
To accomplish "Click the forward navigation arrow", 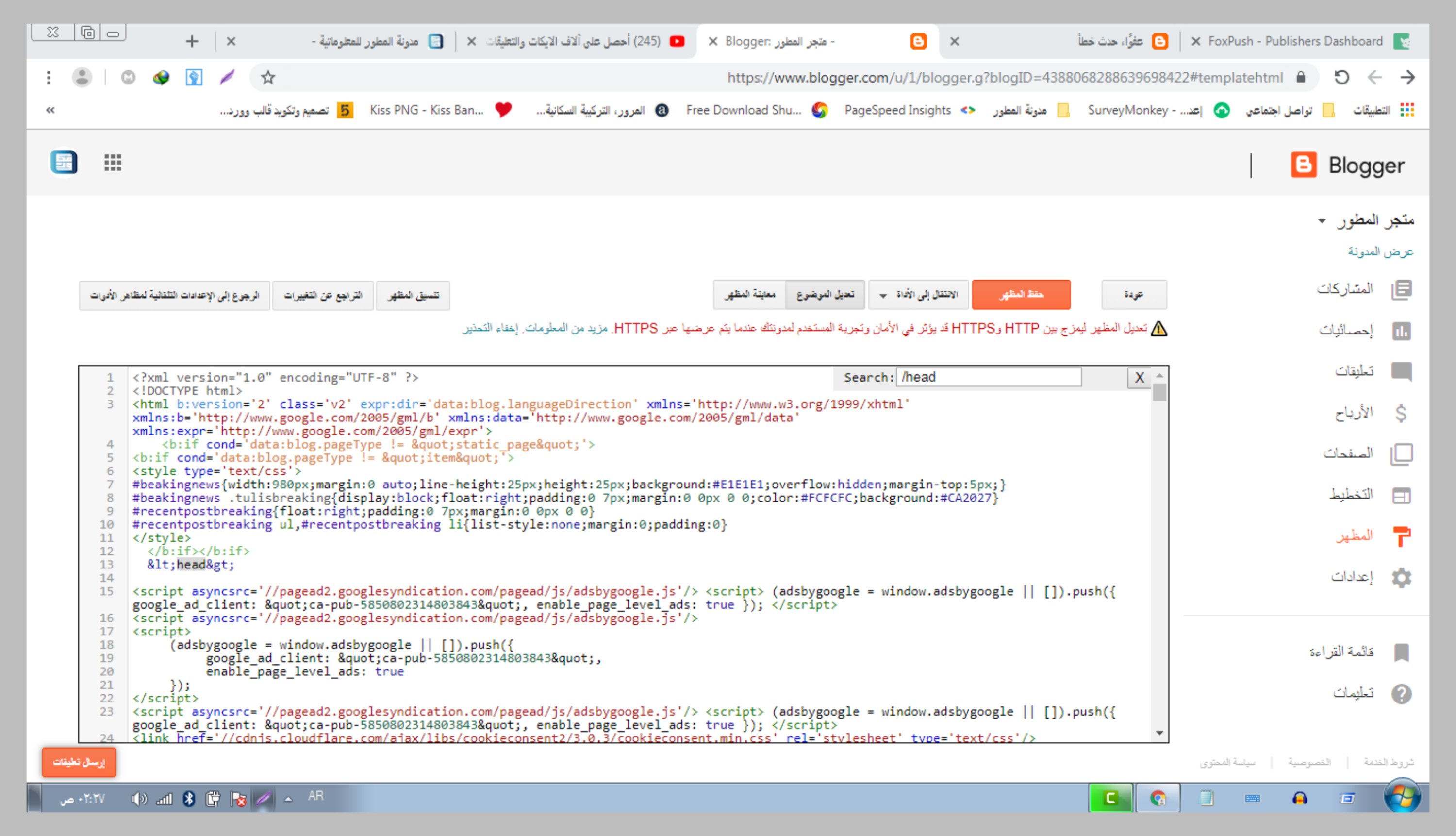I will [1407, 78].
